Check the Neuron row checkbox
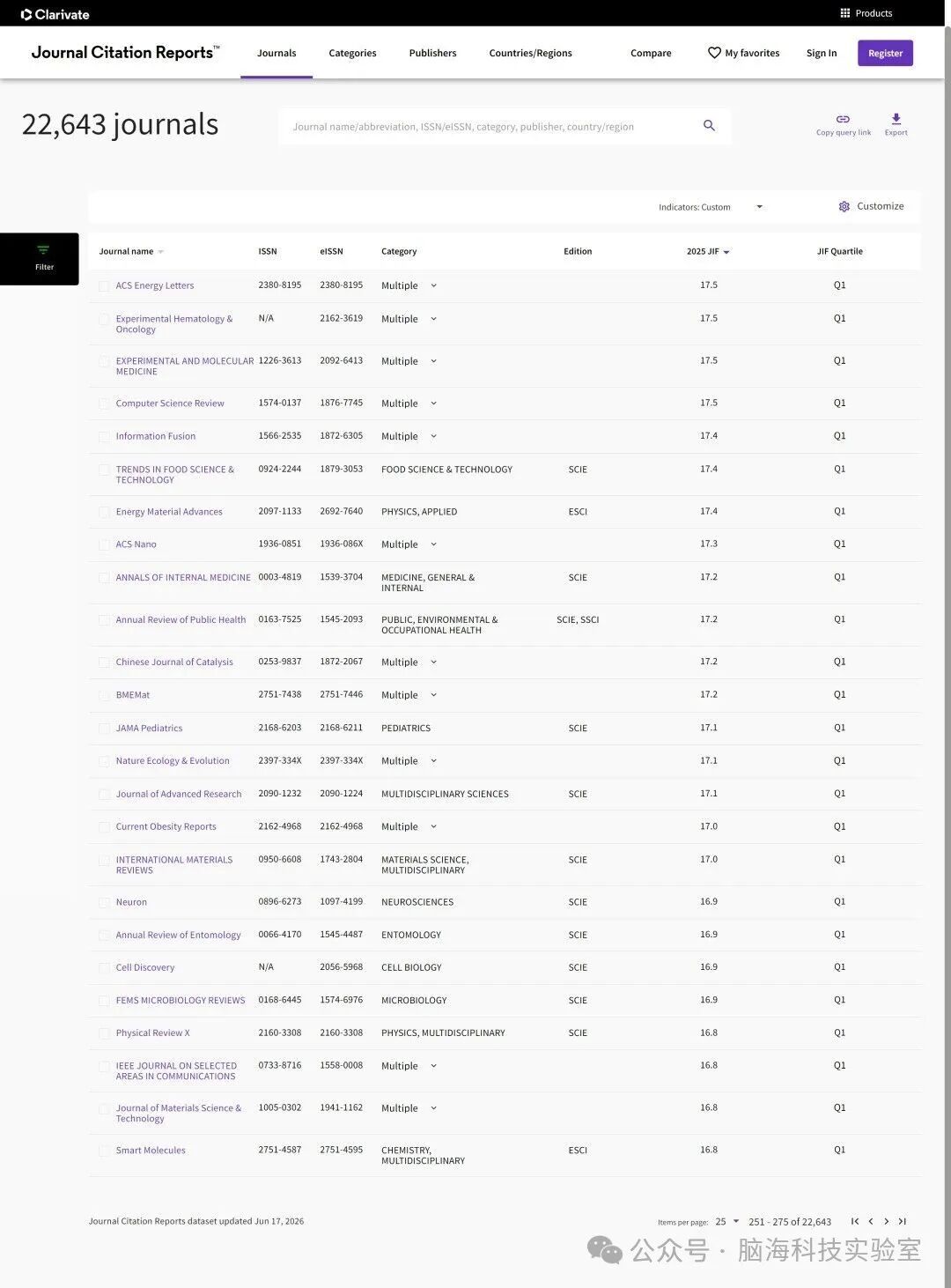 (104, 903)
